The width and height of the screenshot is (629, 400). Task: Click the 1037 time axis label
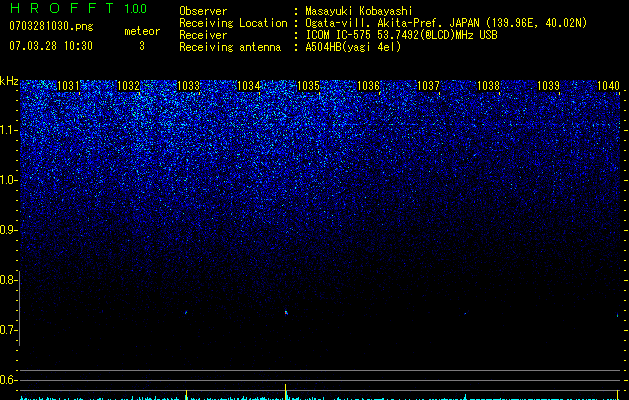428,86
